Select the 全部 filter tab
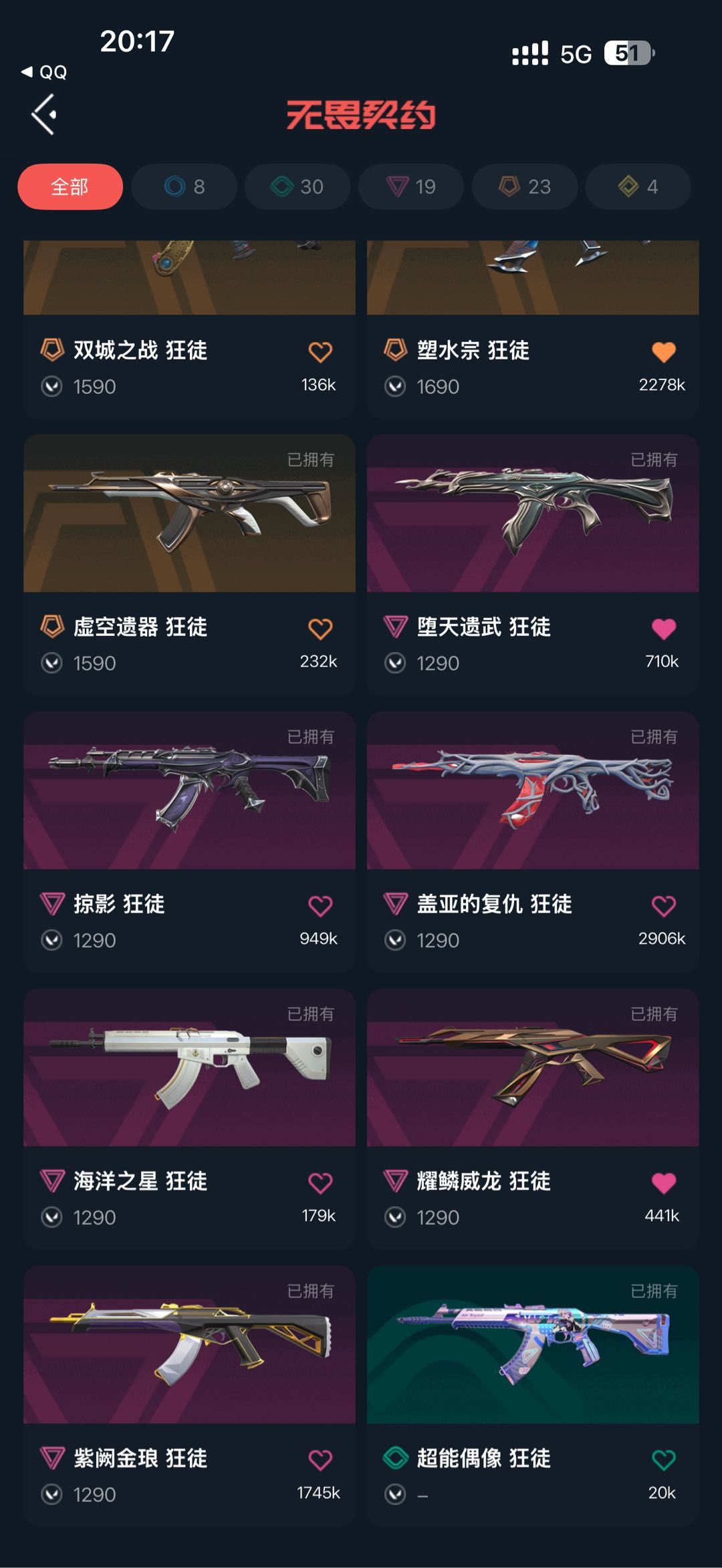This screenshot has height=1568, width=722. click(x=70, y=186)
